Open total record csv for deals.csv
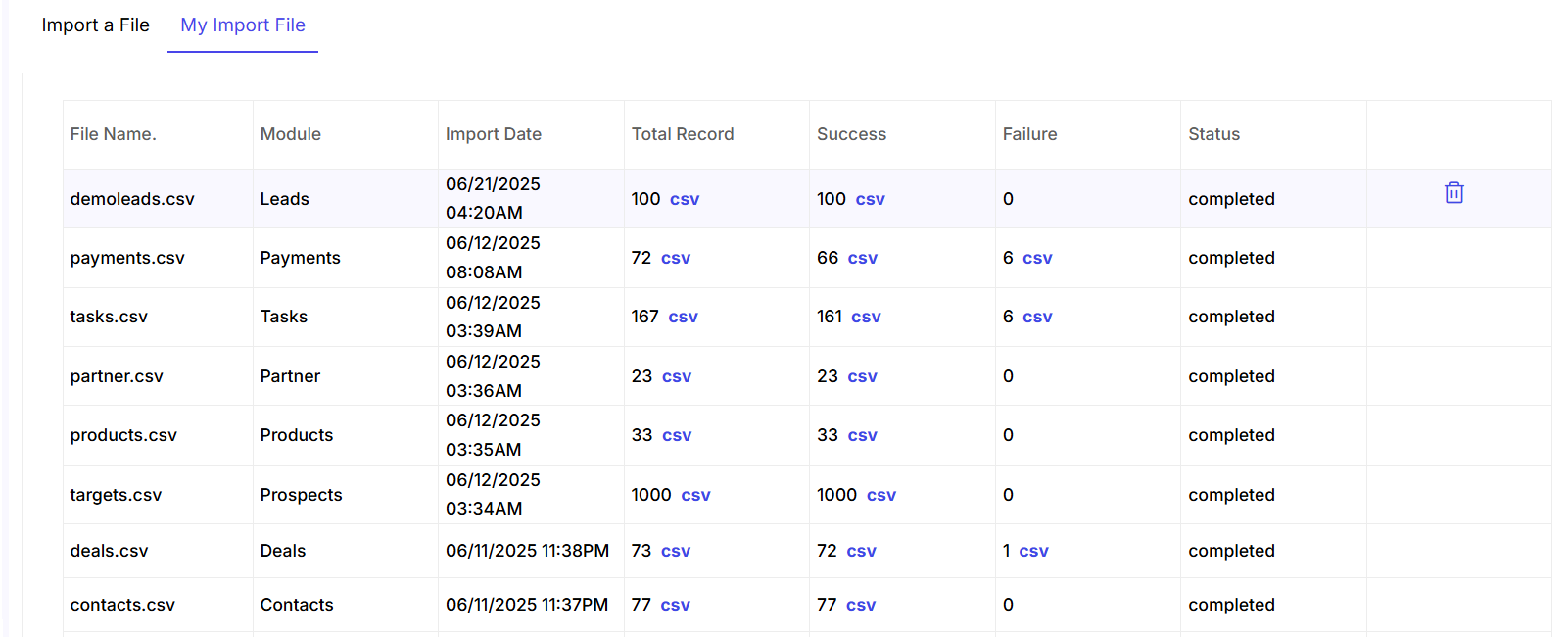This screenshot has width=1568, height=637. [676, 551]
